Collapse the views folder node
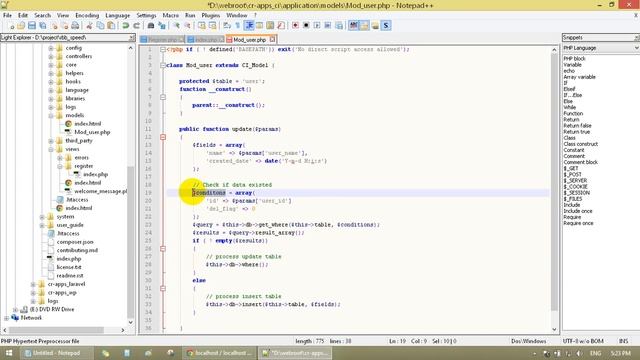Viewport: 640px width, 360px height. (51, 149)
